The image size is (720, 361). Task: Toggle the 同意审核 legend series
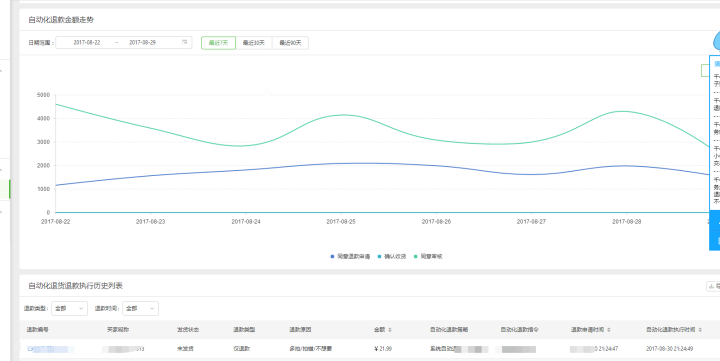click(428, 257)
